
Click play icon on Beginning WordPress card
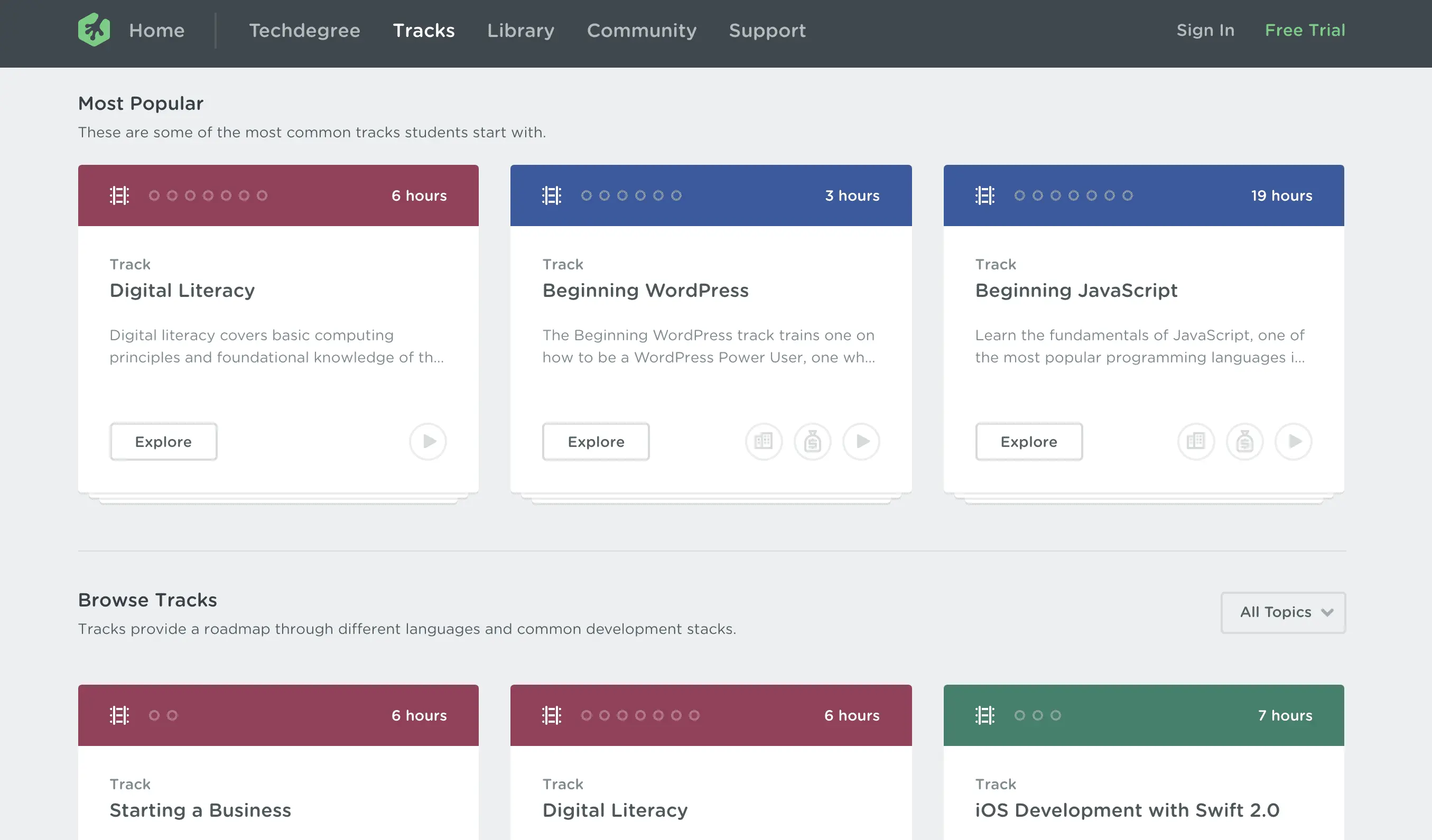pos(861,441)
